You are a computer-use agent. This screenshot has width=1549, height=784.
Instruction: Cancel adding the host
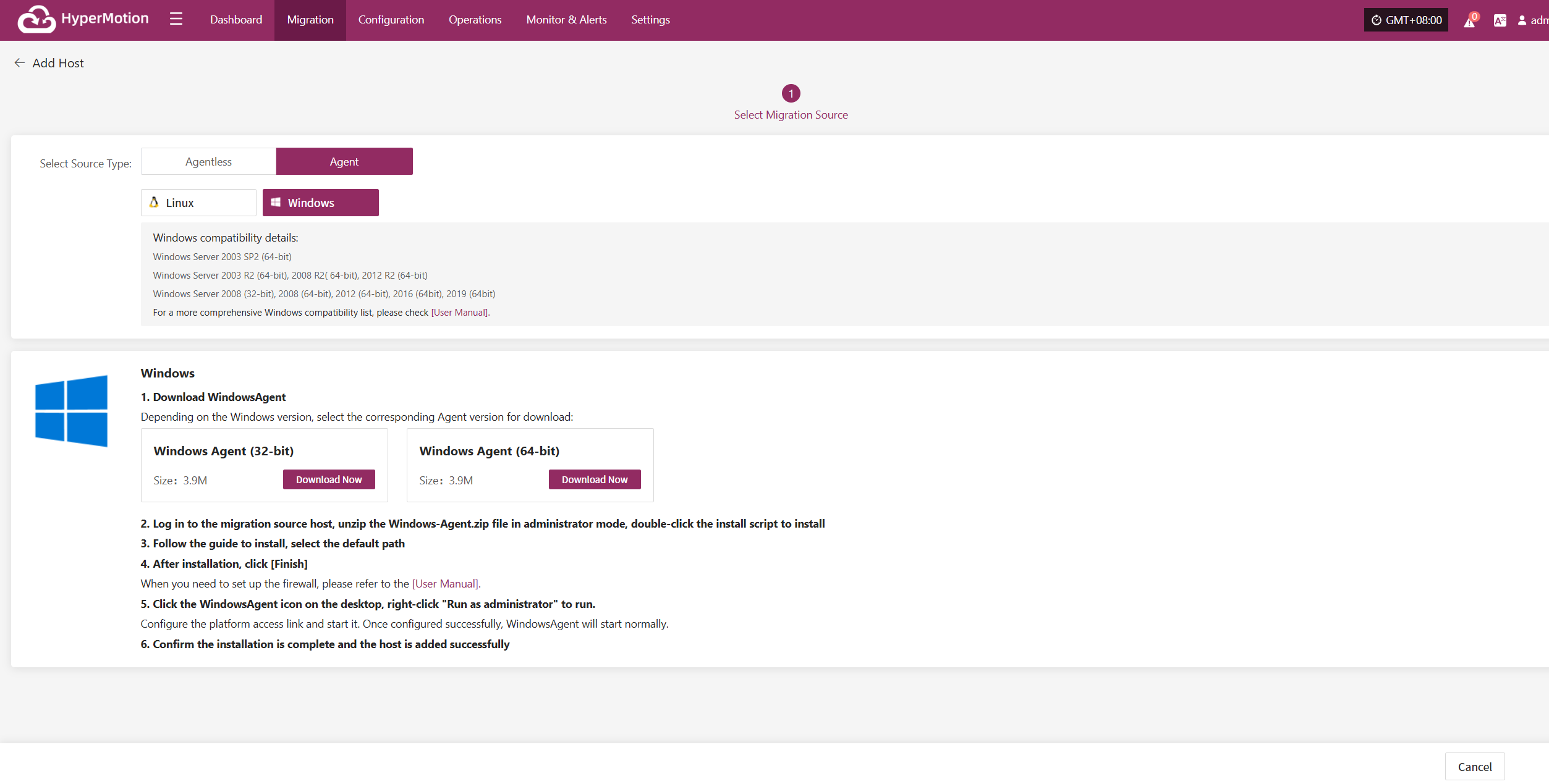point(1475,767)
